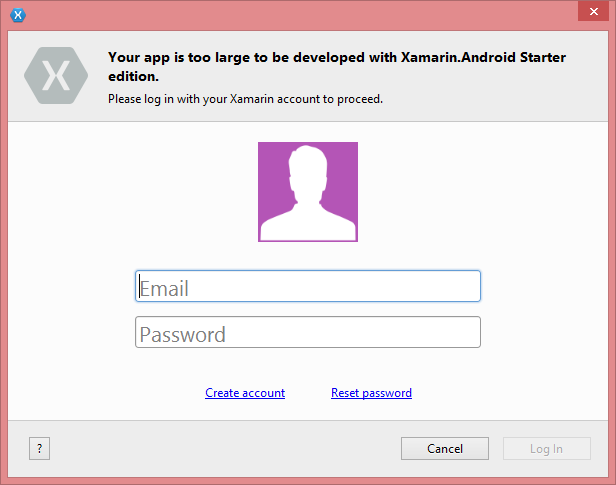Image resolution: width=616 pixels, height=485 pixels.
Task: Click the 'Please log in' instruction text
Action: (245, 99)
